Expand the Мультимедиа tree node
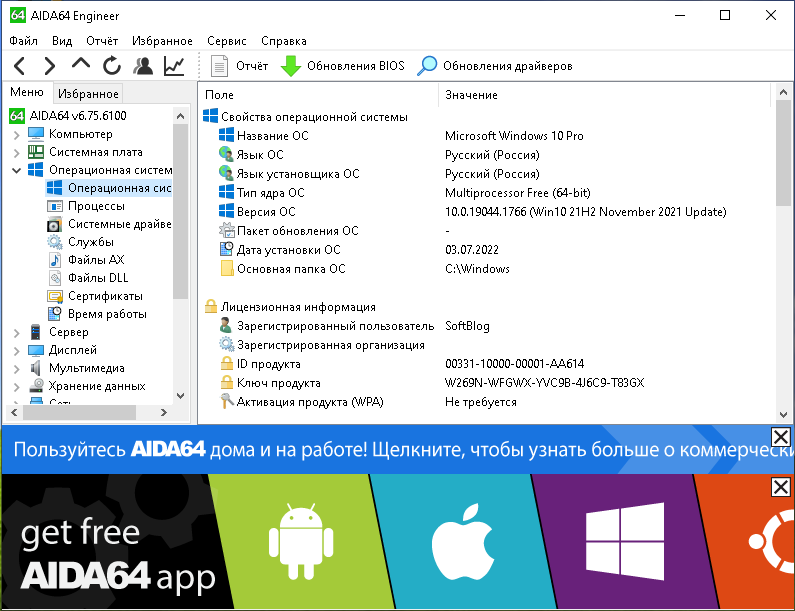Image resolution: width=795 pixels, height=611 pixels. [x=16, y=369]
